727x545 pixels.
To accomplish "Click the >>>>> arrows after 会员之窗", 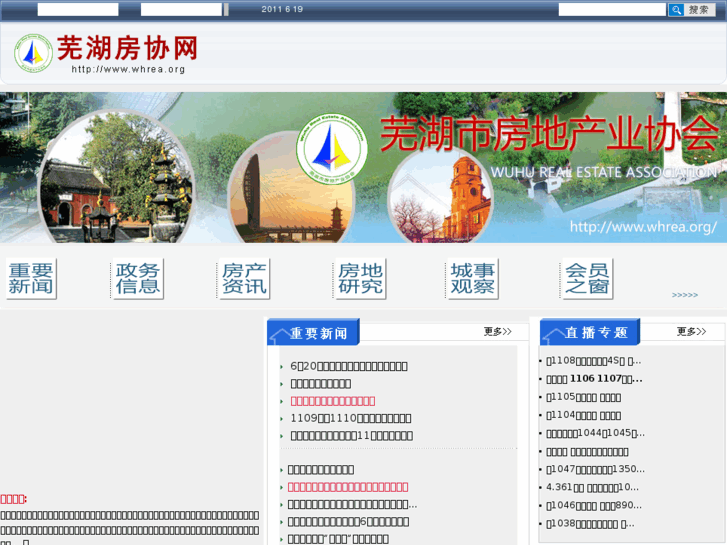I will pos(685,295).
